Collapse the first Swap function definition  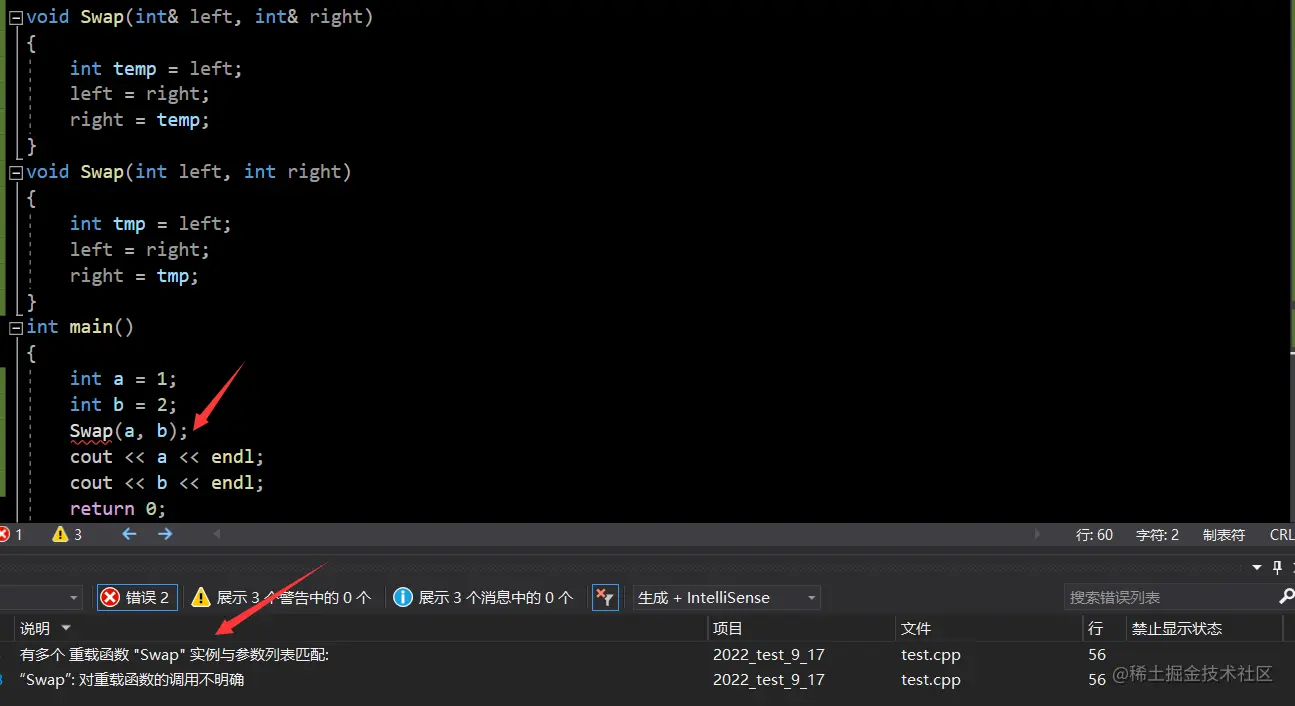coord(15,16)
